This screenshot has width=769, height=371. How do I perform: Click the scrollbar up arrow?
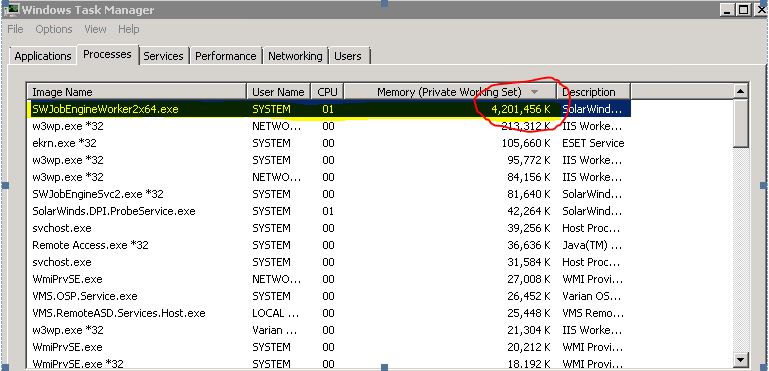(741, 91)
